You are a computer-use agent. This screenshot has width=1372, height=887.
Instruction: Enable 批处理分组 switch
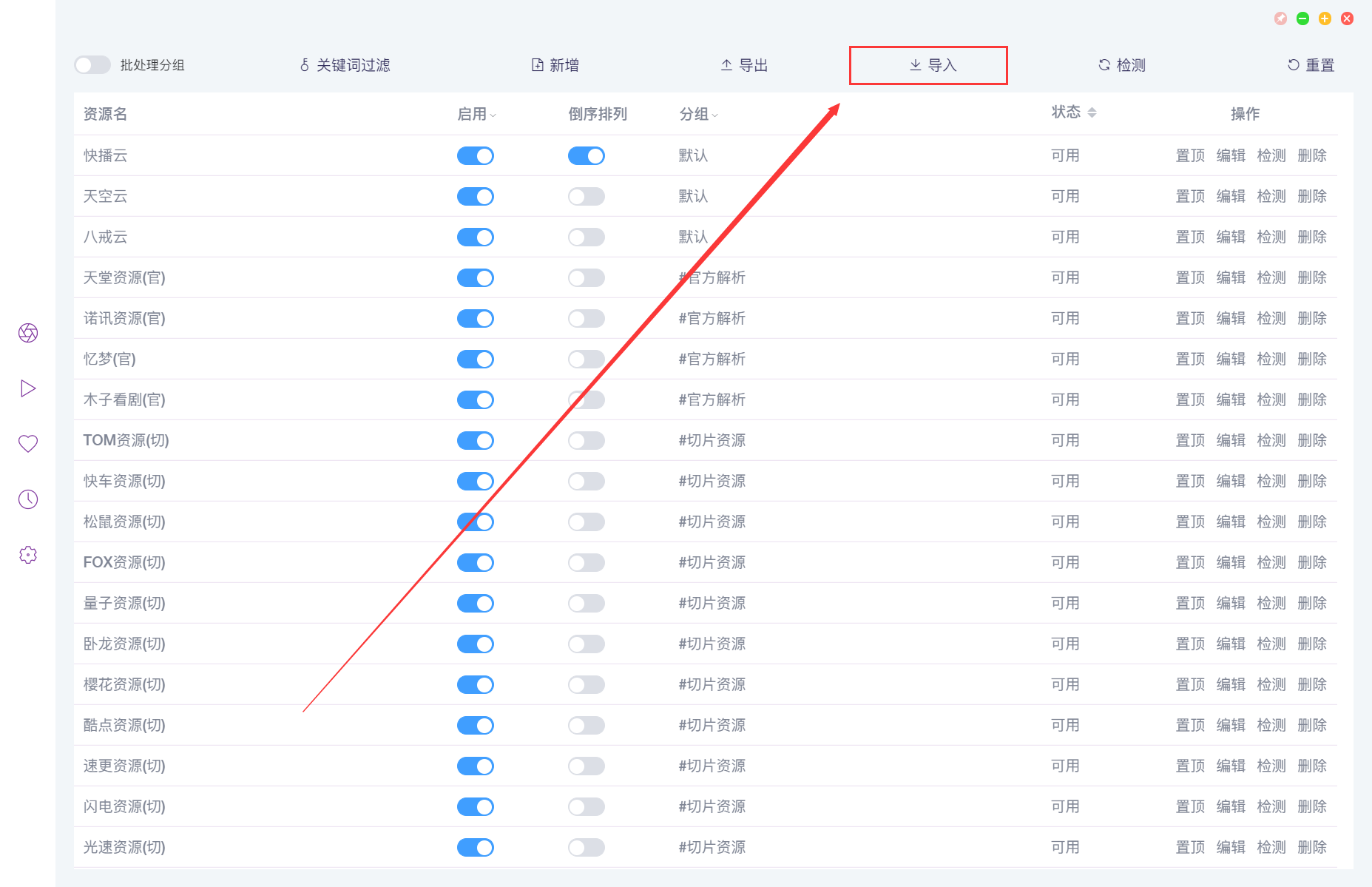point(92,64)
